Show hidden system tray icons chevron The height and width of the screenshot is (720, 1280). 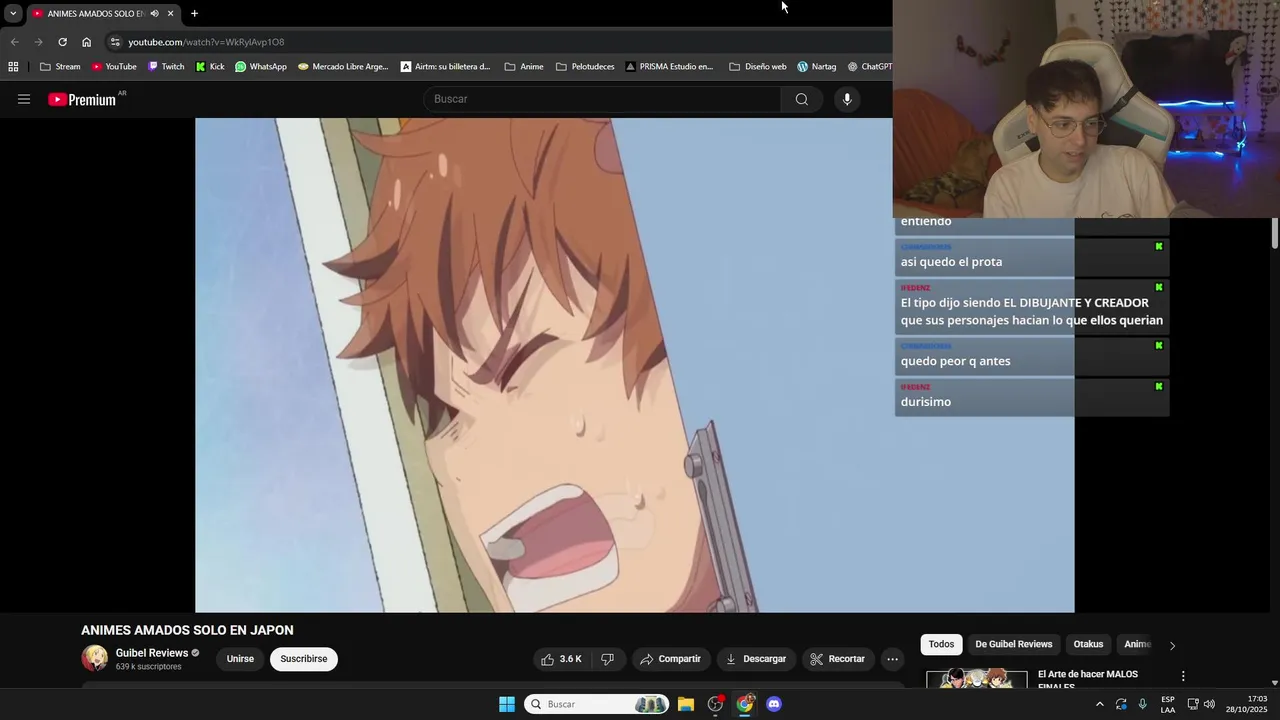pos(1100,704)
